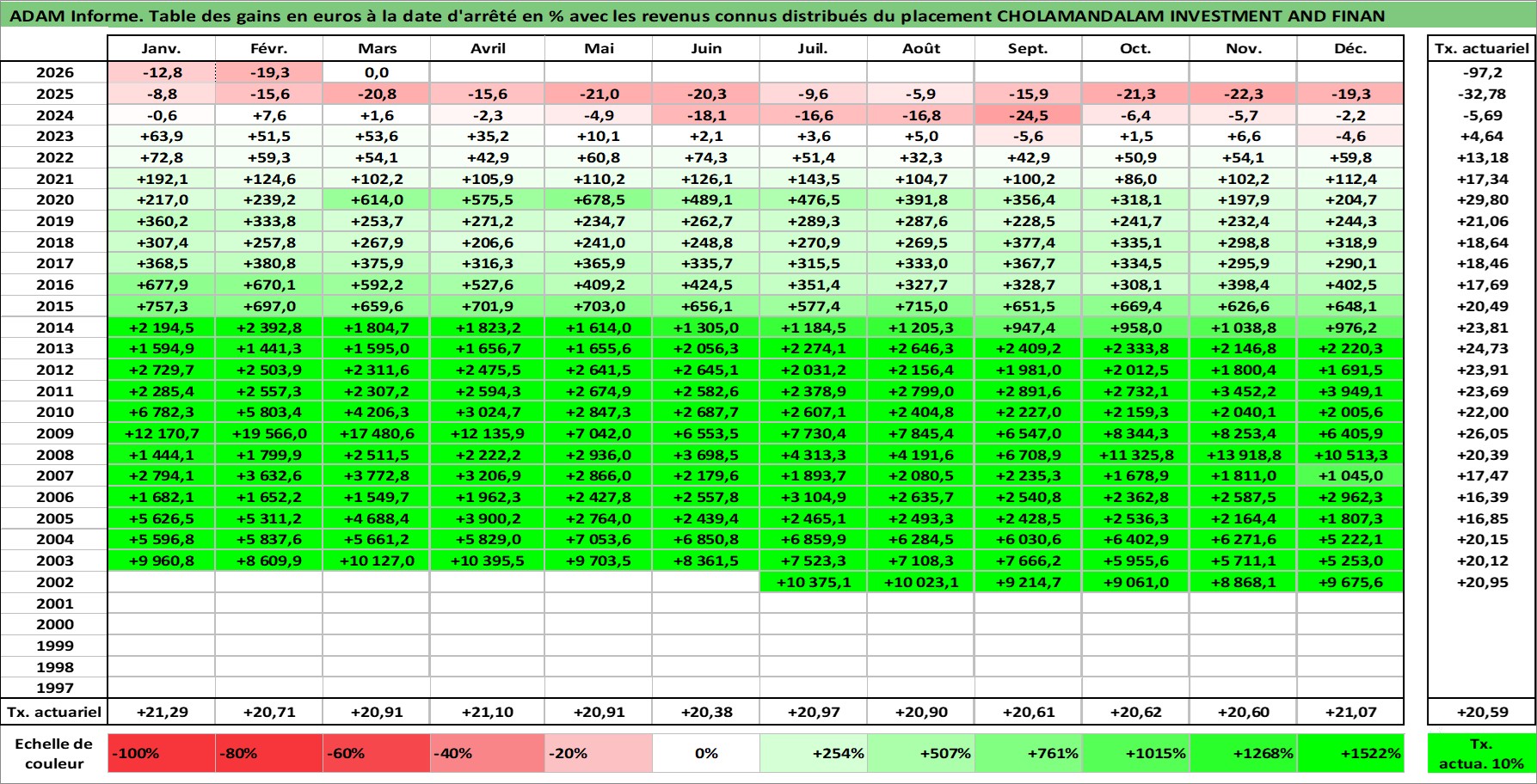Click the Tx. actuariel bottom row label

pyautogui.click(x=54, y=712)
